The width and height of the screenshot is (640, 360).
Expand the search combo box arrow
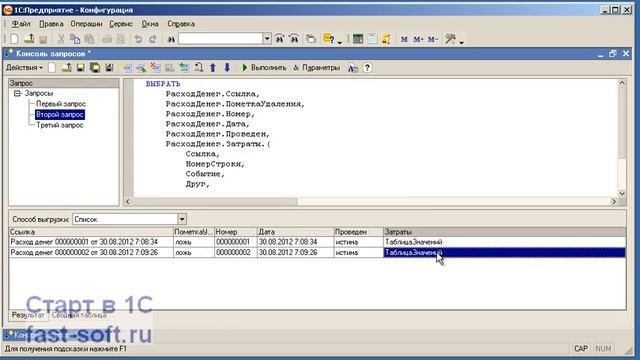click(x=267, y=39)
